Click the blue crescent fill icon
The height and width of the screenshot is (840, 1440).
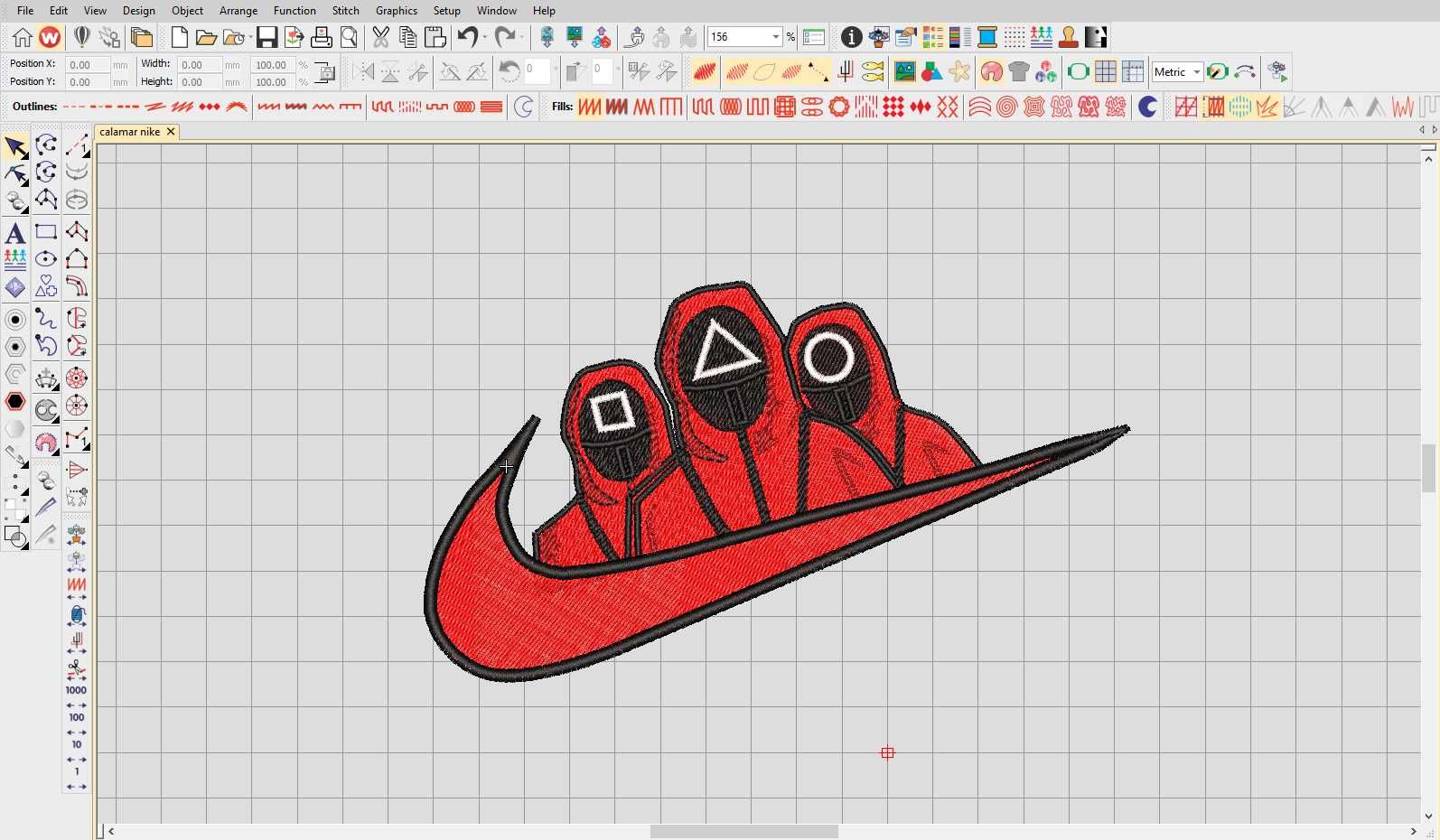click(1147, 107)
